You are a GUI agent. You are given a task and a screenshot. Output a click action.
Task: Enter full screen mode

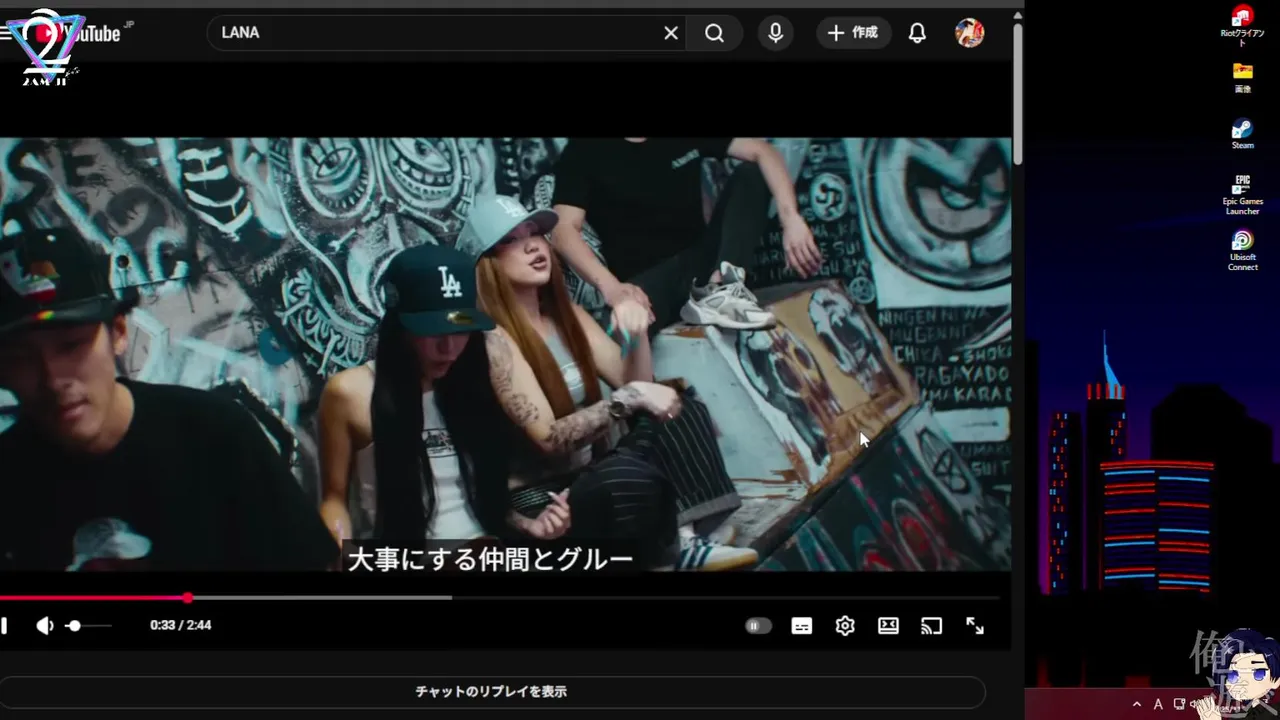pos(975,626)
